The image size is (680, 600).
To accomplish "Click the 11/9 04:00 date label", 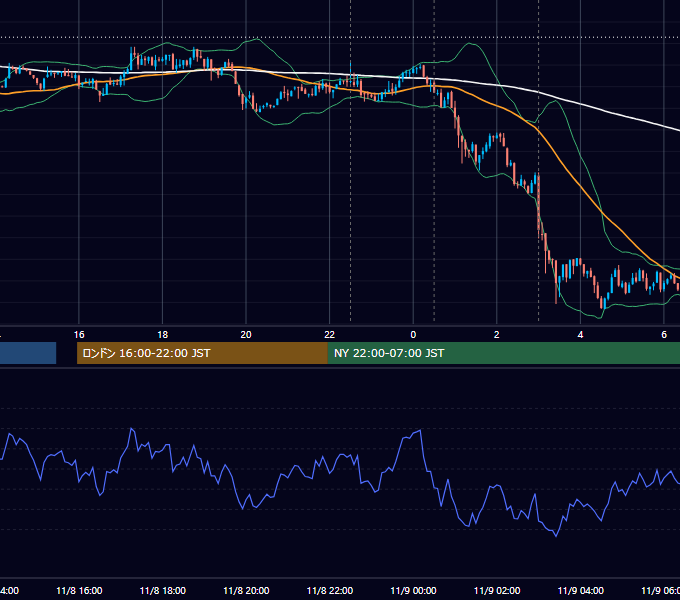I will (581, 590).
